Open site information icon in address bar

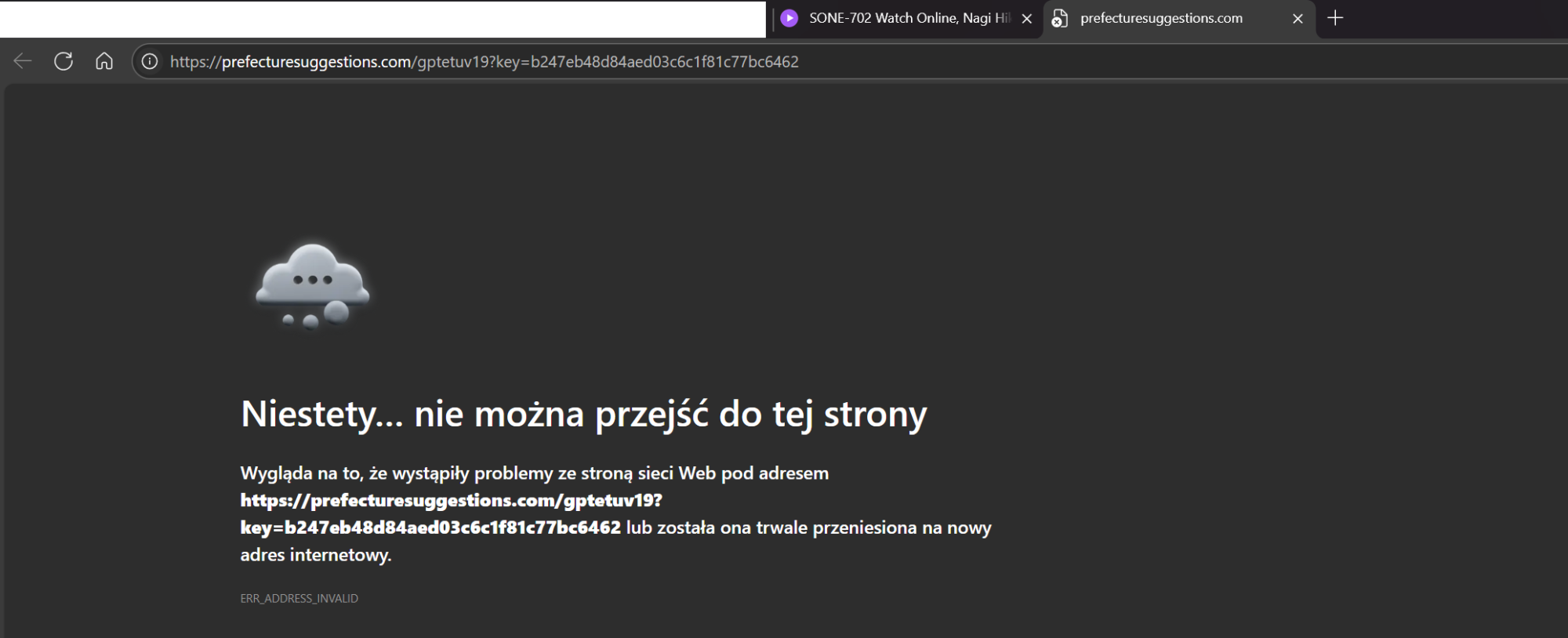[150, 62]
